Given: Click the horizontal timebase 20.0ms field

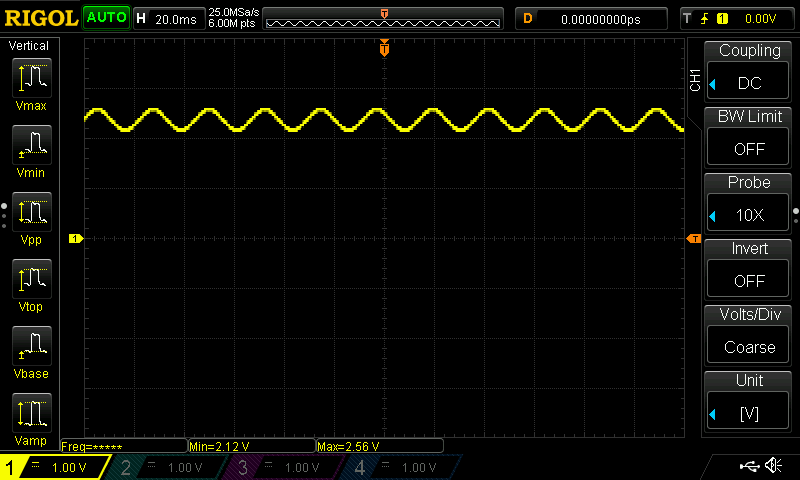Looking at the screenshot, I should click(x=169, y=19).
